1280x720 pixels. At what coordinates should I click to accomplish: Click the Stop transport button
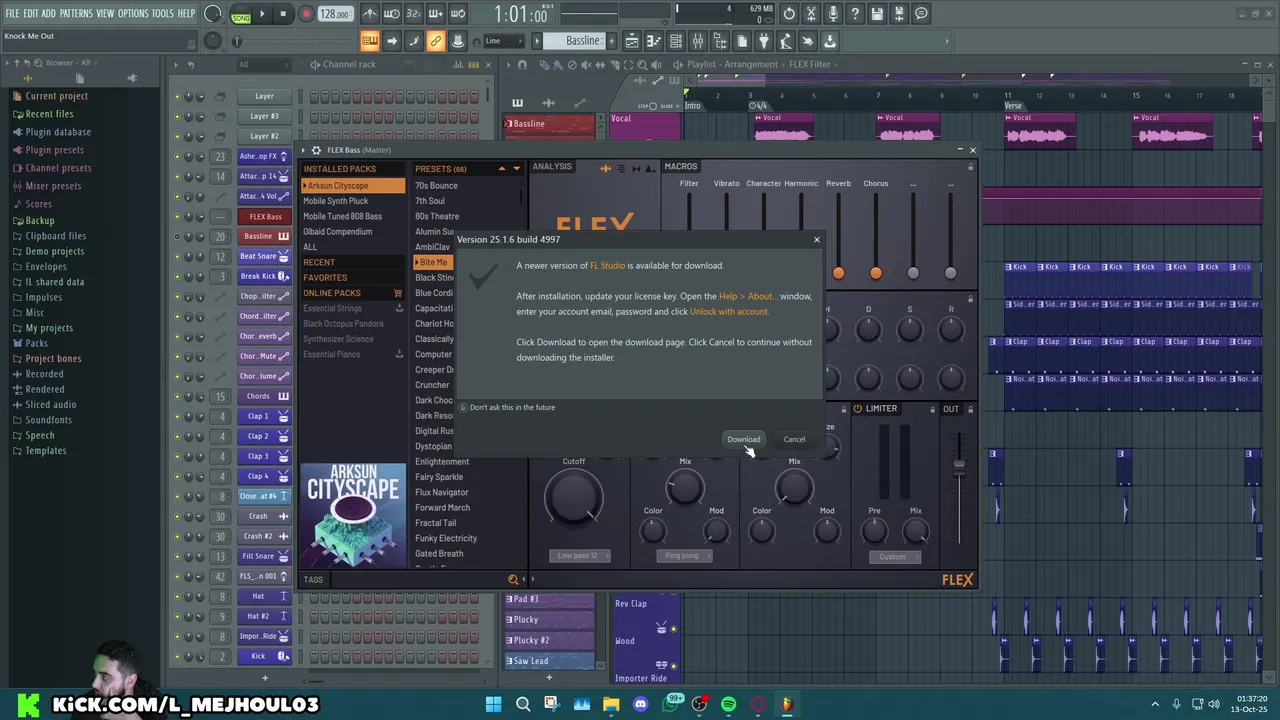pyautogui.click(x=283, y=14)
